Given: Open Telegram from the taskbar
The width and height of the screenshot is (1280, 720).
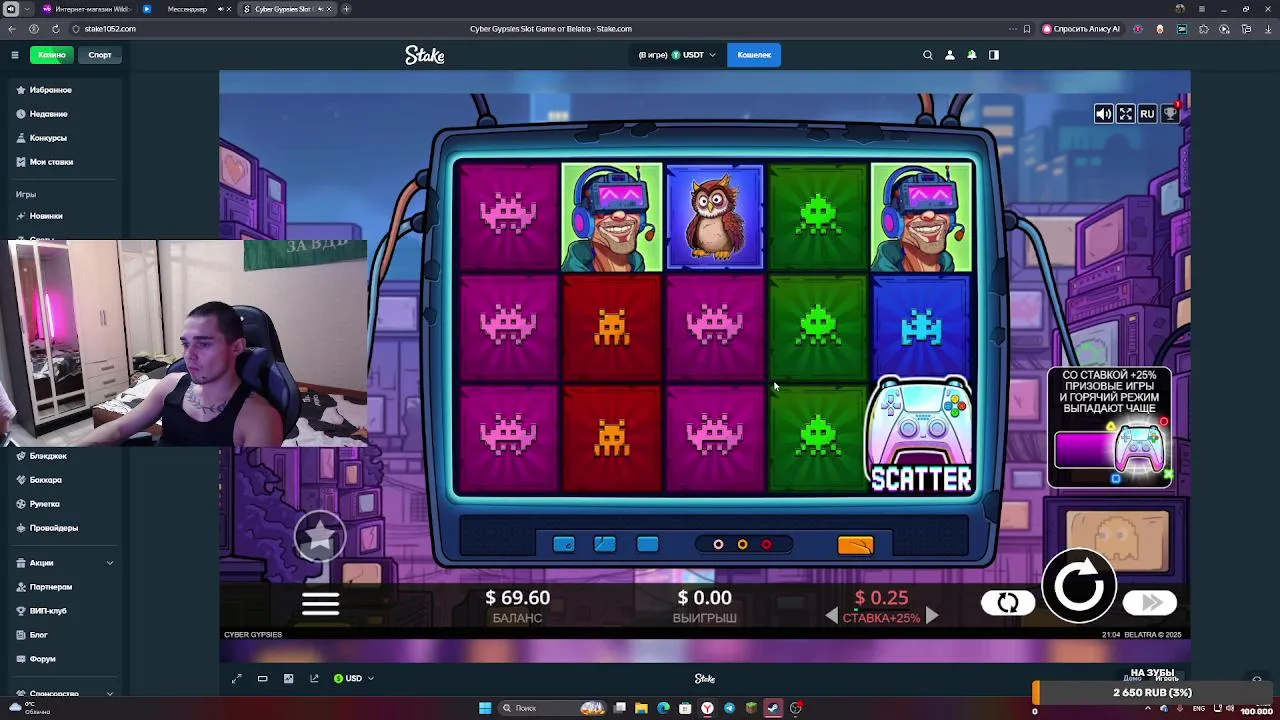Looking at the screenshot, I should coord(729,708).
